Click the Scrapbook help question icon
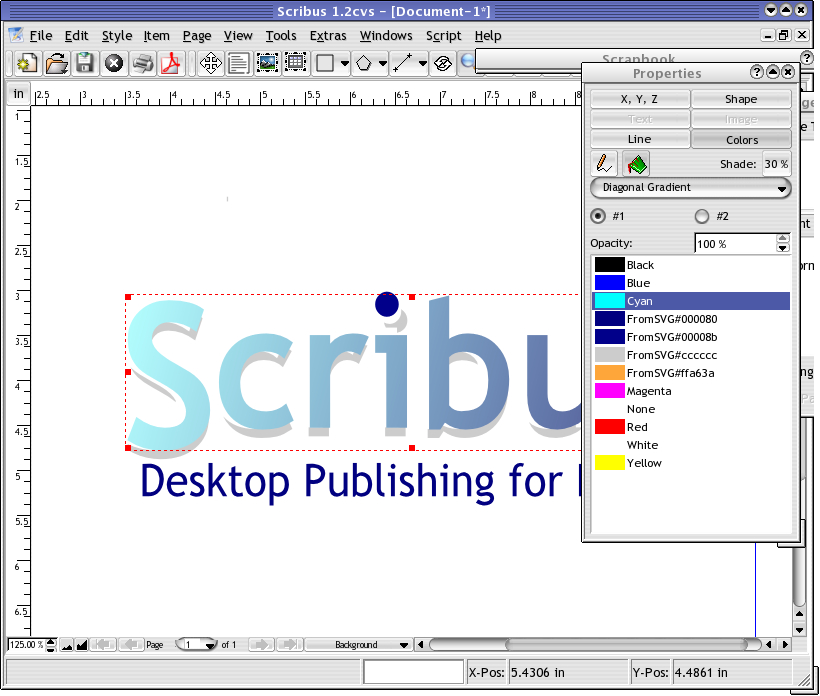This screenshot has width=820, height=696. pyautogui.click(x=807, y=58)
